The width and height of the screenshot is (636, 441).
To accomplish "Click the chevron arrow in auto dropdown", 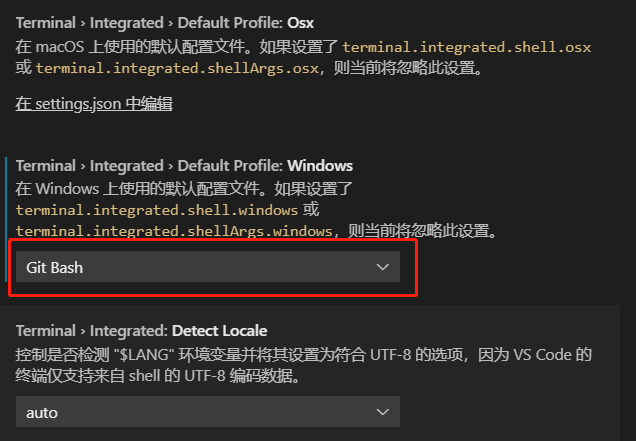I will pos(382,412).
